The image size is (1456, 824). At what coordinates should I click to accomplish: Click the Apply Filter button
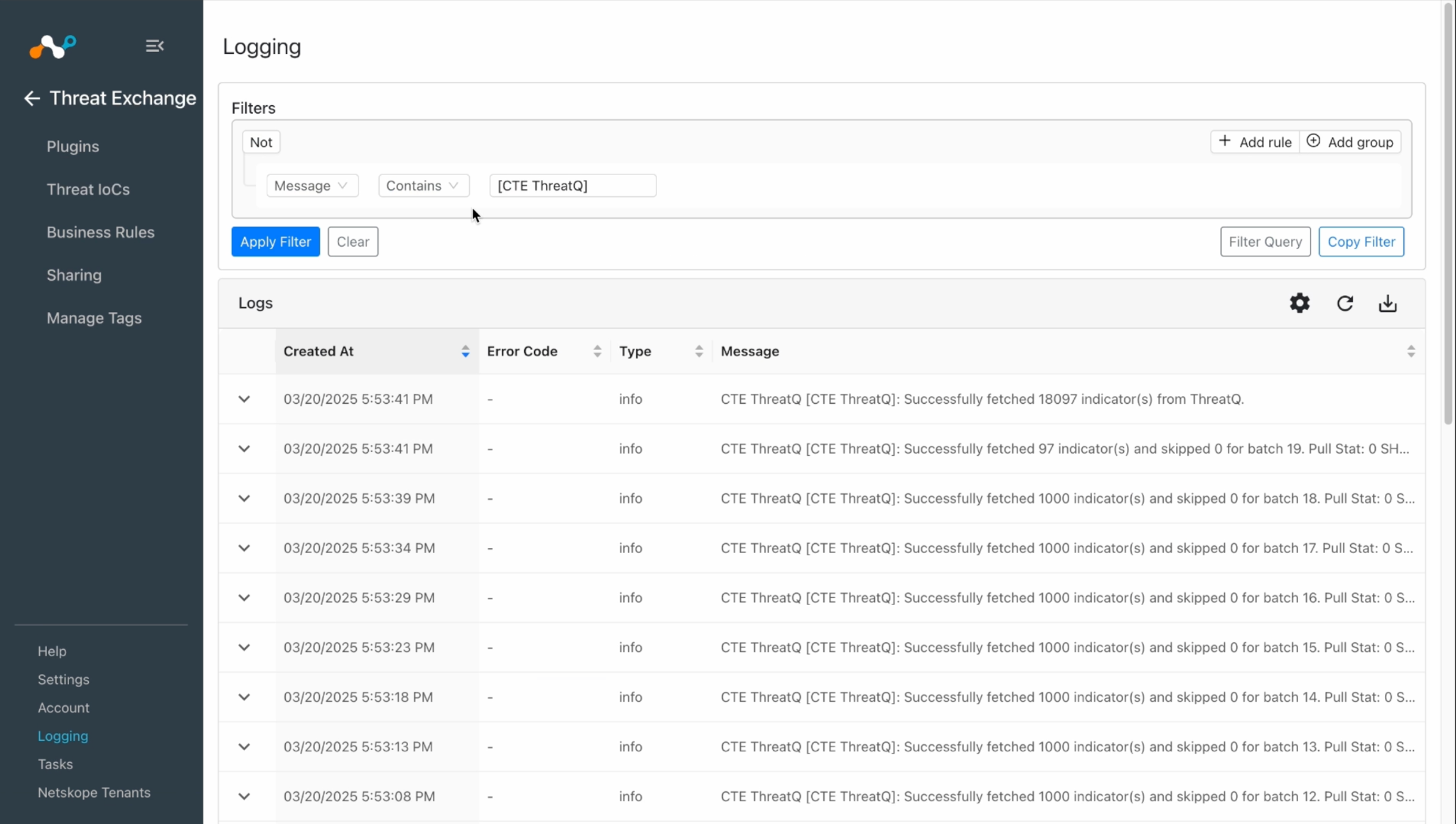pyautogui.click(x=275, y=242)
